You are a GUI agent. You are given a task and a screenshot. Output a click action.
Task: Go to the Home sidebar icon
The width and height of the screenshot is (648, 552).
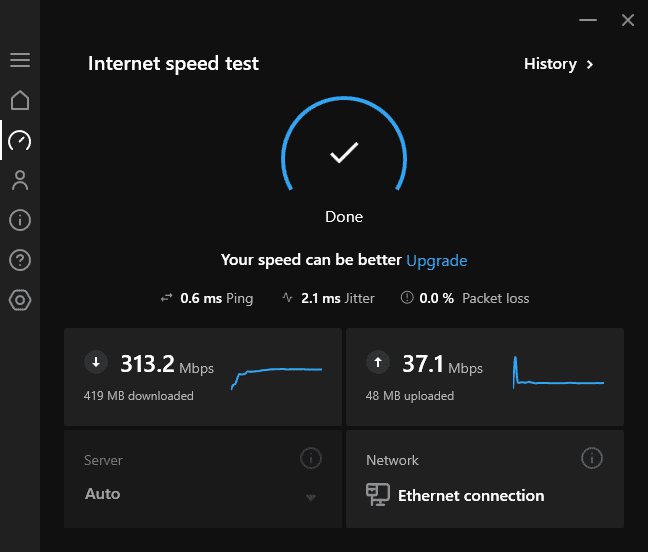pyautogui.click(x=20, y=100)
